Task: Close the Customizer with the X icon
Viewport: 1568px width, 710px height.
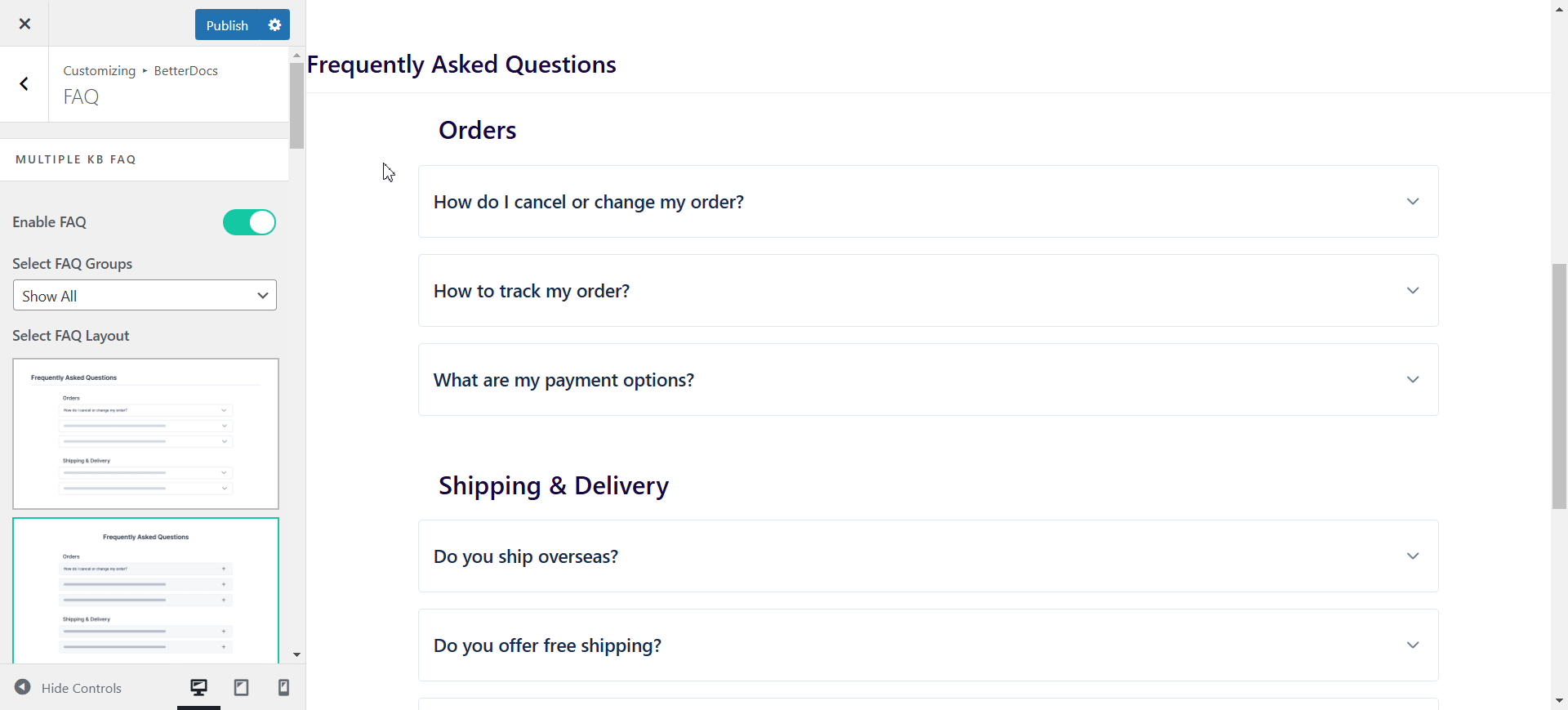Action: (x=24, y=24)
